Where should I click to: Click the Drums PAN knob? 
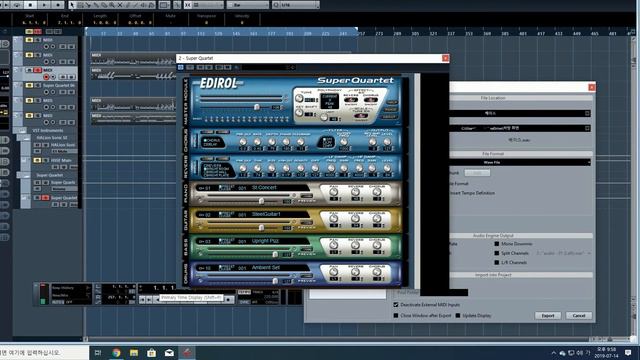tap(333, 272)
